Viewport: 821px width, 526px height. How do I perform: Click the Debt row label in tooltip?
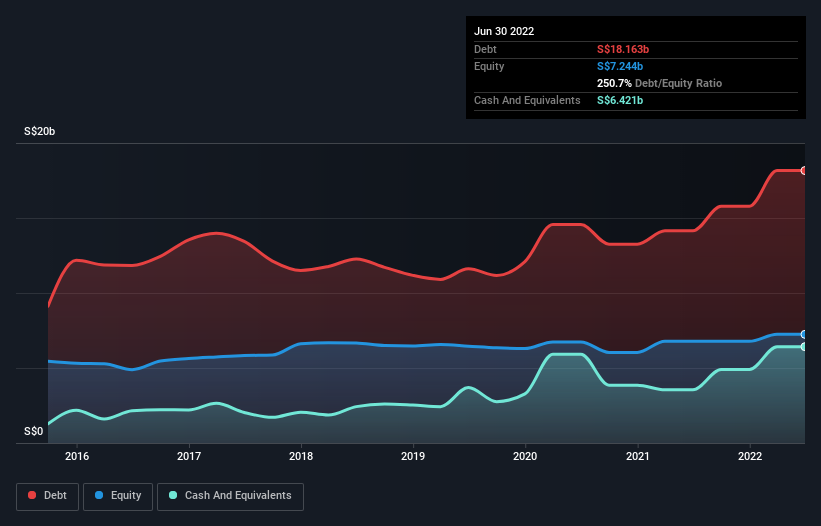click(x=485, y=49)
